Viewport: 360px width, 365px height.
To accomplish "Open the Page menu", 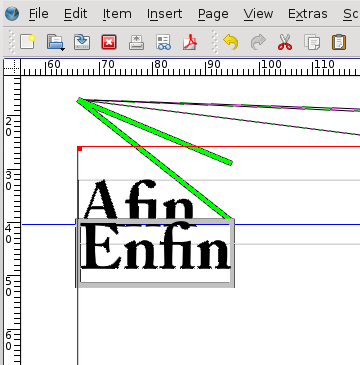I will click(213, 14).
